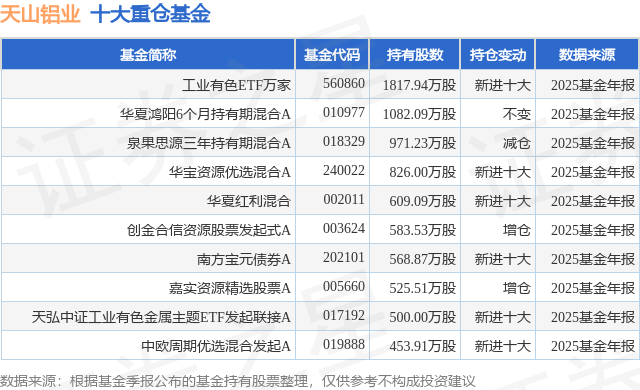Image resolution: width=640 pixels, height=390 pixels.
Task: Click 2025基金年报 in the 华夏鸿阳 row
Action: pyautogui.click(x=593, y=114)
